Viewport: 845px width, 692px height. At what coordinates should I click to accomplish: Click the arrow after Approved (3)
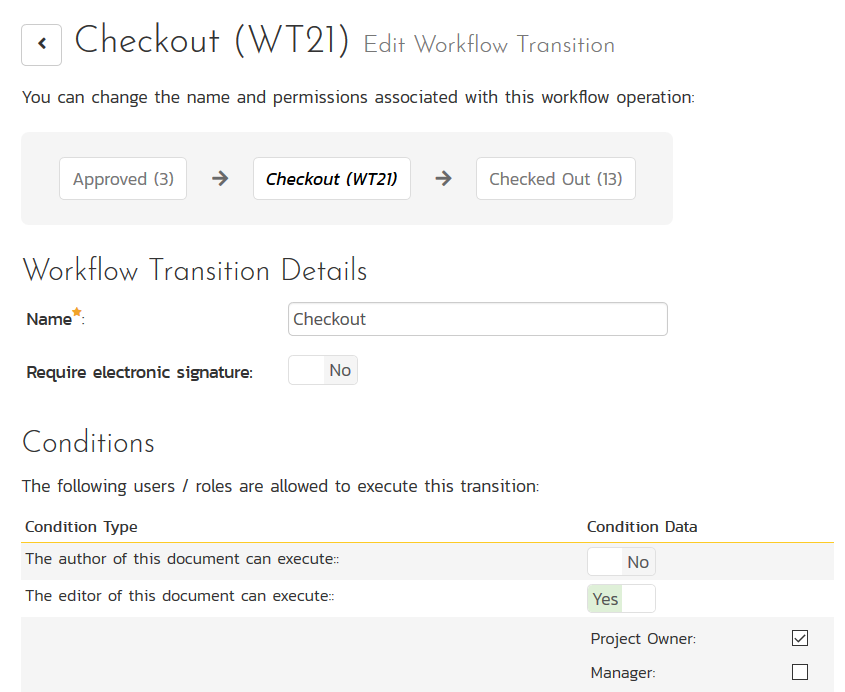point(220,179)
